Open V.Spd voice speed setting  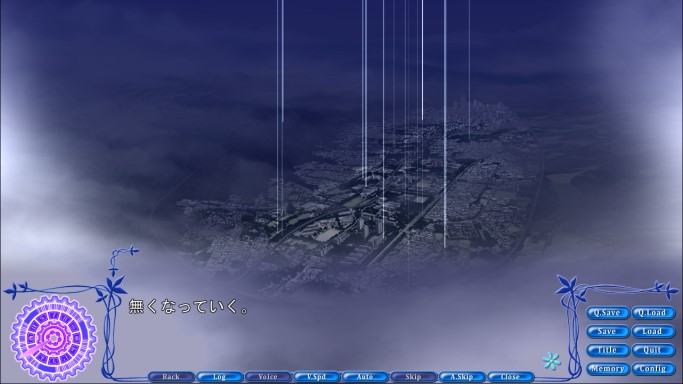[316, 377]
